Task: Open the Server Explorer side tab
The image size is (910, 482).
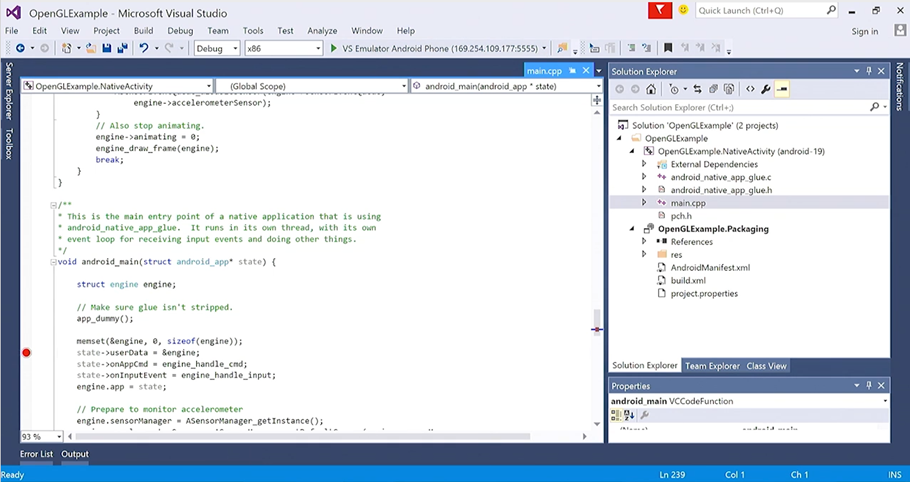Action: point(9,91)
